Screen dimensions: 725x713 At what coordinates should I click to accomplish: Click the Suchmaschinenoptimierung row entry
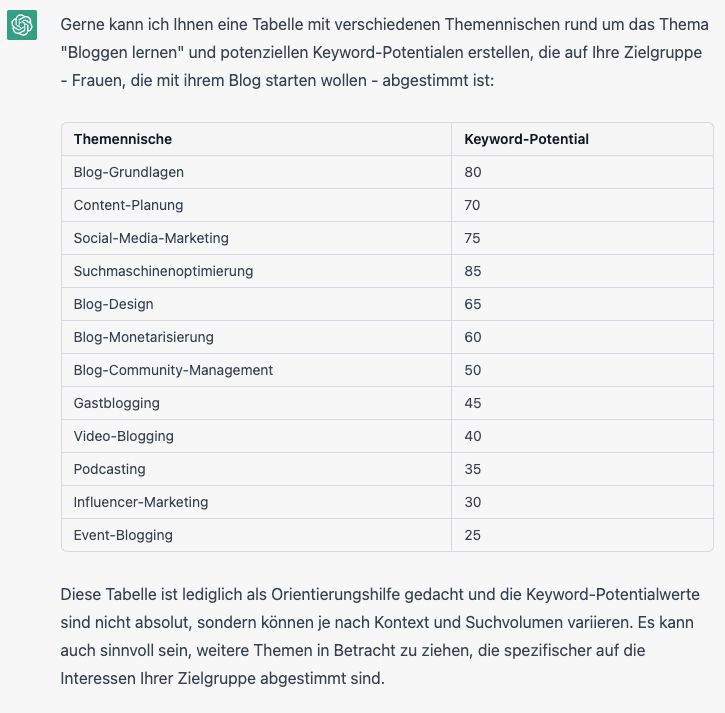point(163,271)
